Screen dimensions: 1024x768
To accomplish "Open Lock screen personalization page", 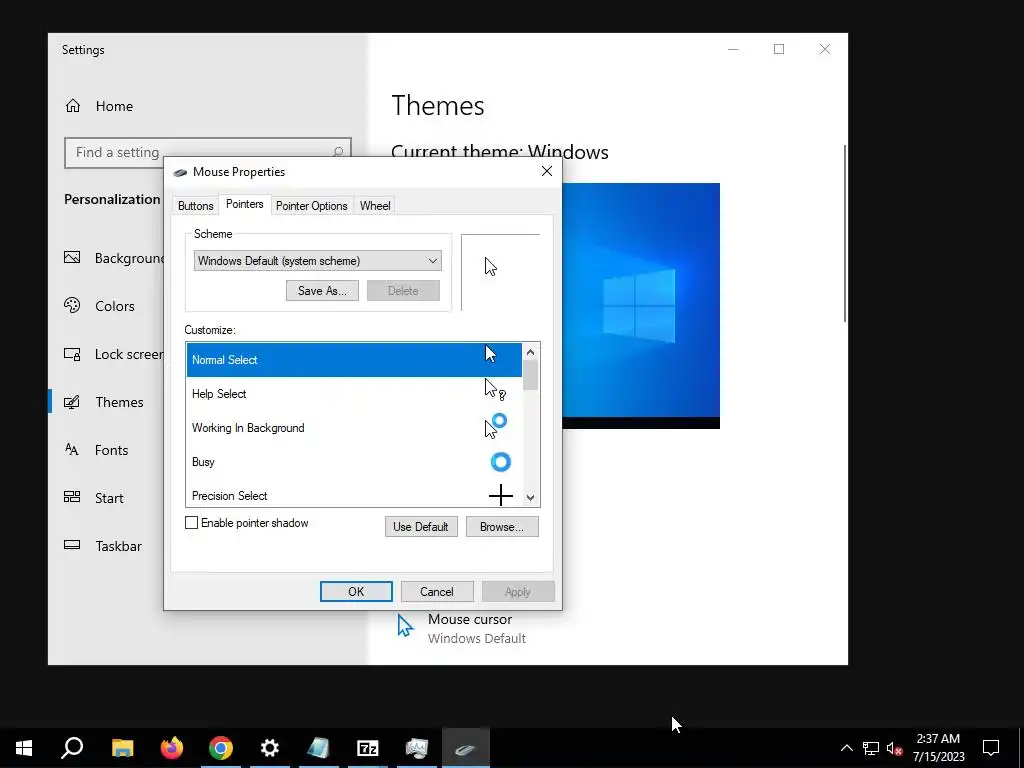I will pos(114,354).
